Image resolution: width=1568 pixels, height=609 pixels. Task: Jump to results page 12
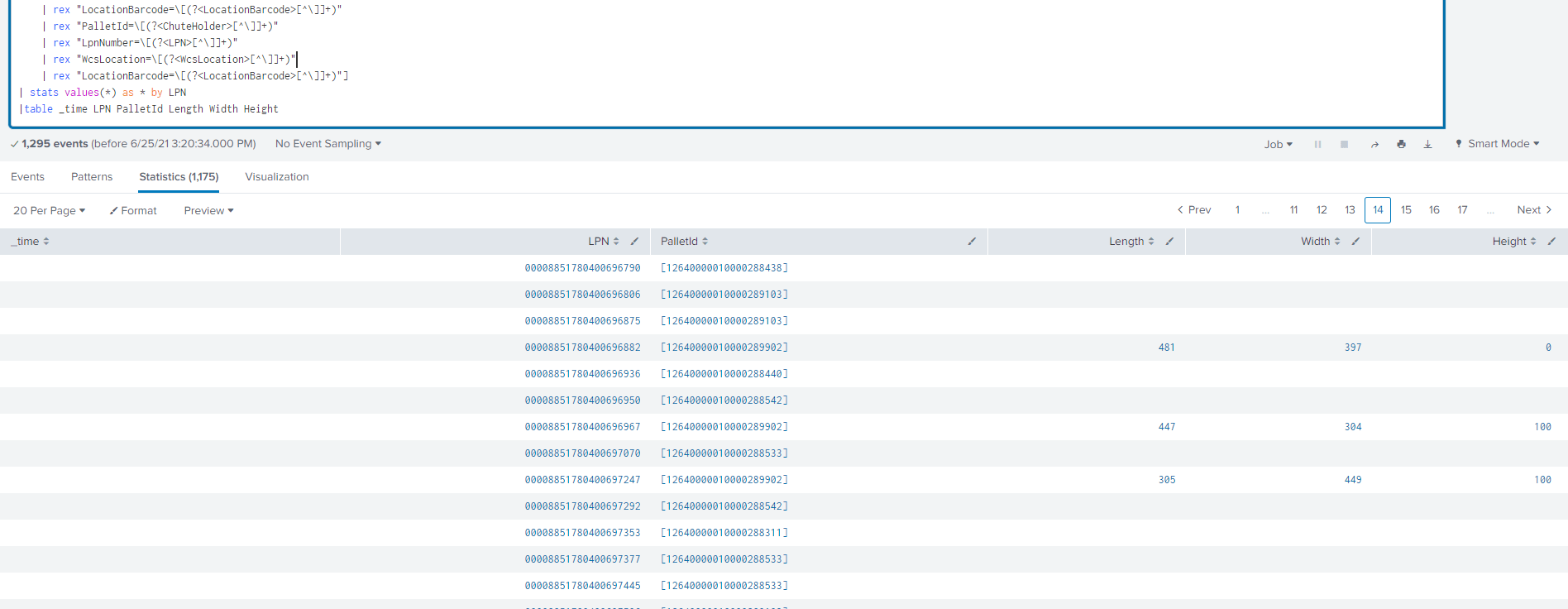[1322, 210]
